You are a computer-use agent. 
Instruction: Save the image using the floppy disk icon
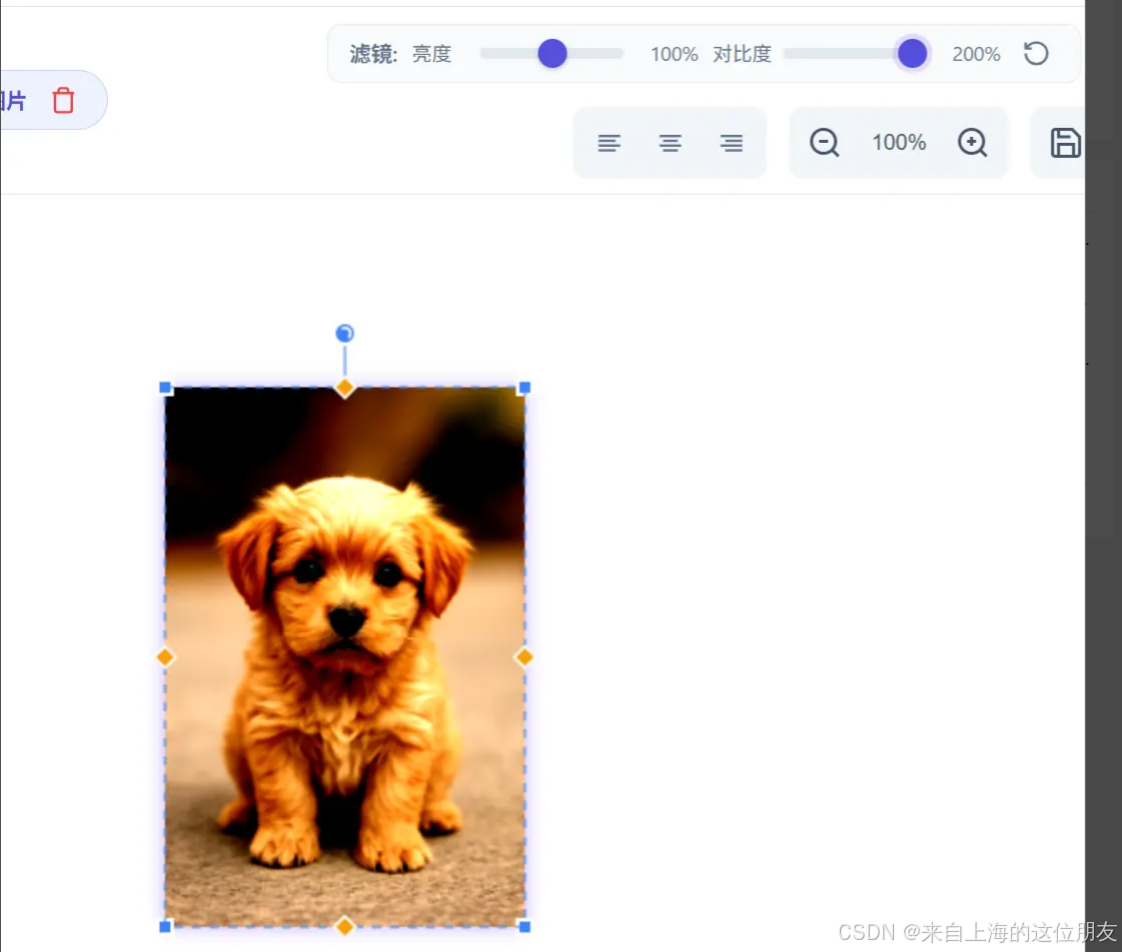[1066, 143]
